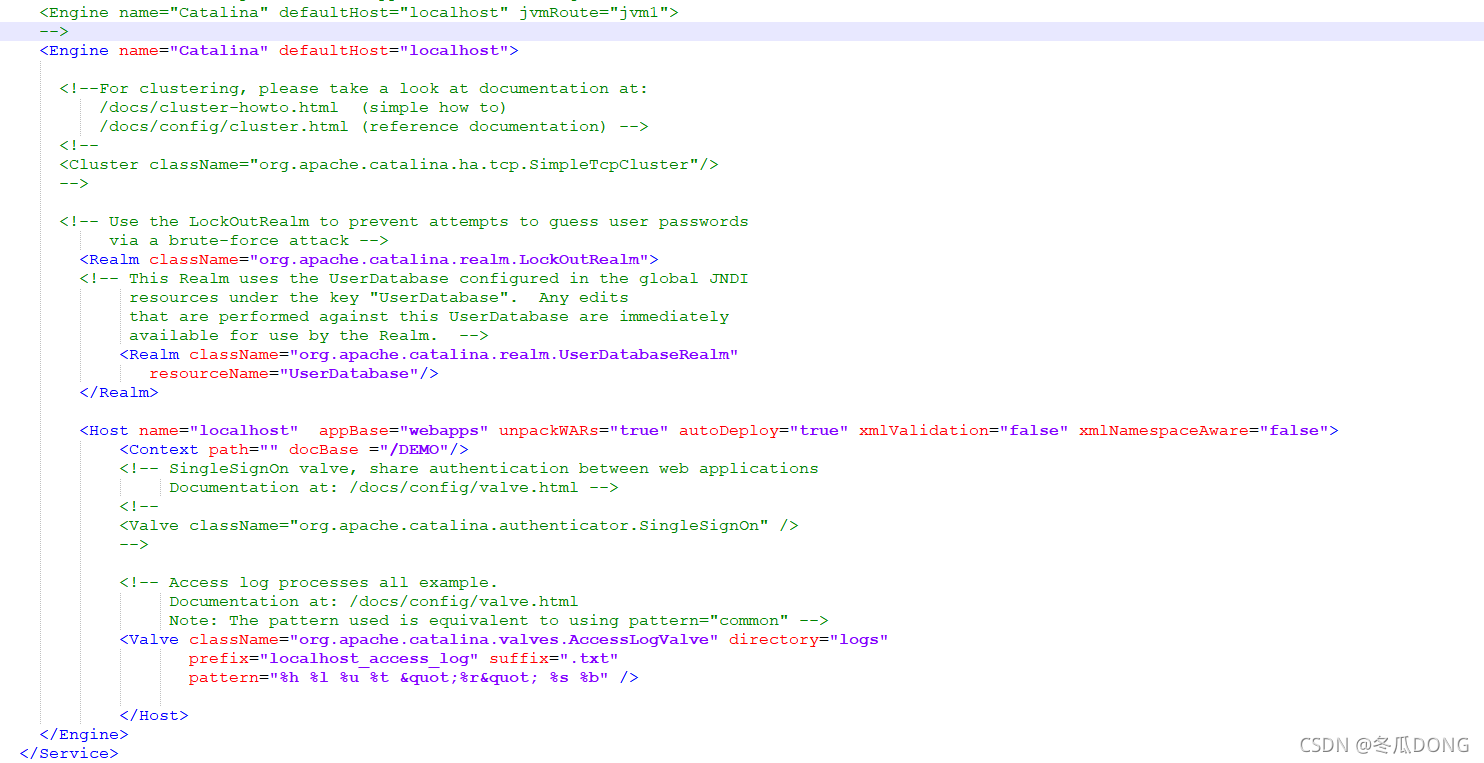
Task: Click the xmlNamespaceAware="false" attribute
Action: tap(1203, 430)
